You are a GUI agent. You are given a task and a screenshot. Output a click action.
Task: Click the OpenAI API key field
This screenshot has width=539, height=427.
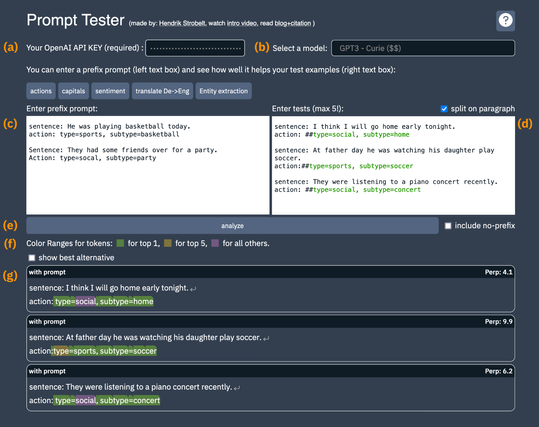tap(195, 48)
